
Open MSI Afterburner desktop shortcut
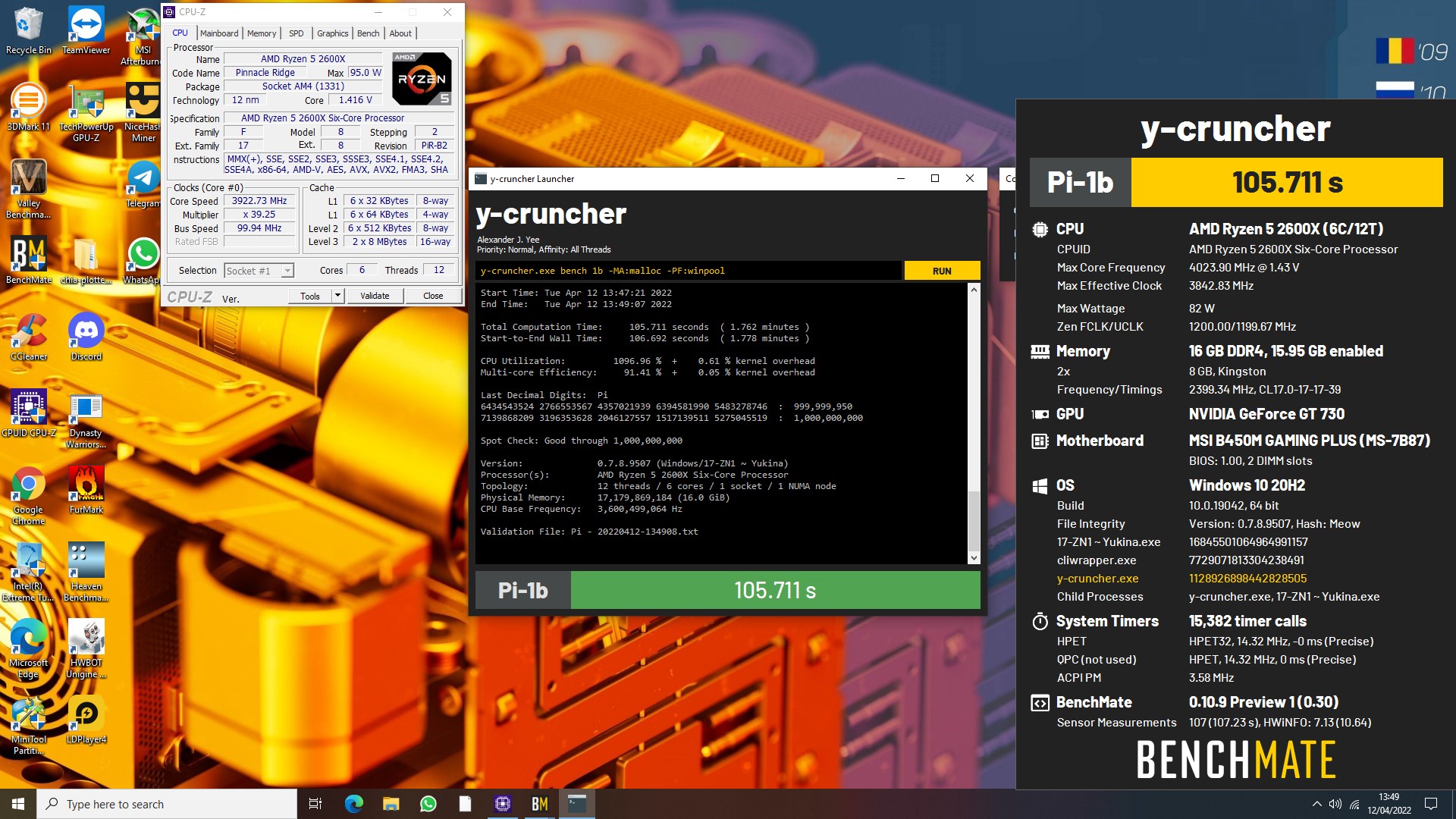pyautogui.click(x=143, y=36)
